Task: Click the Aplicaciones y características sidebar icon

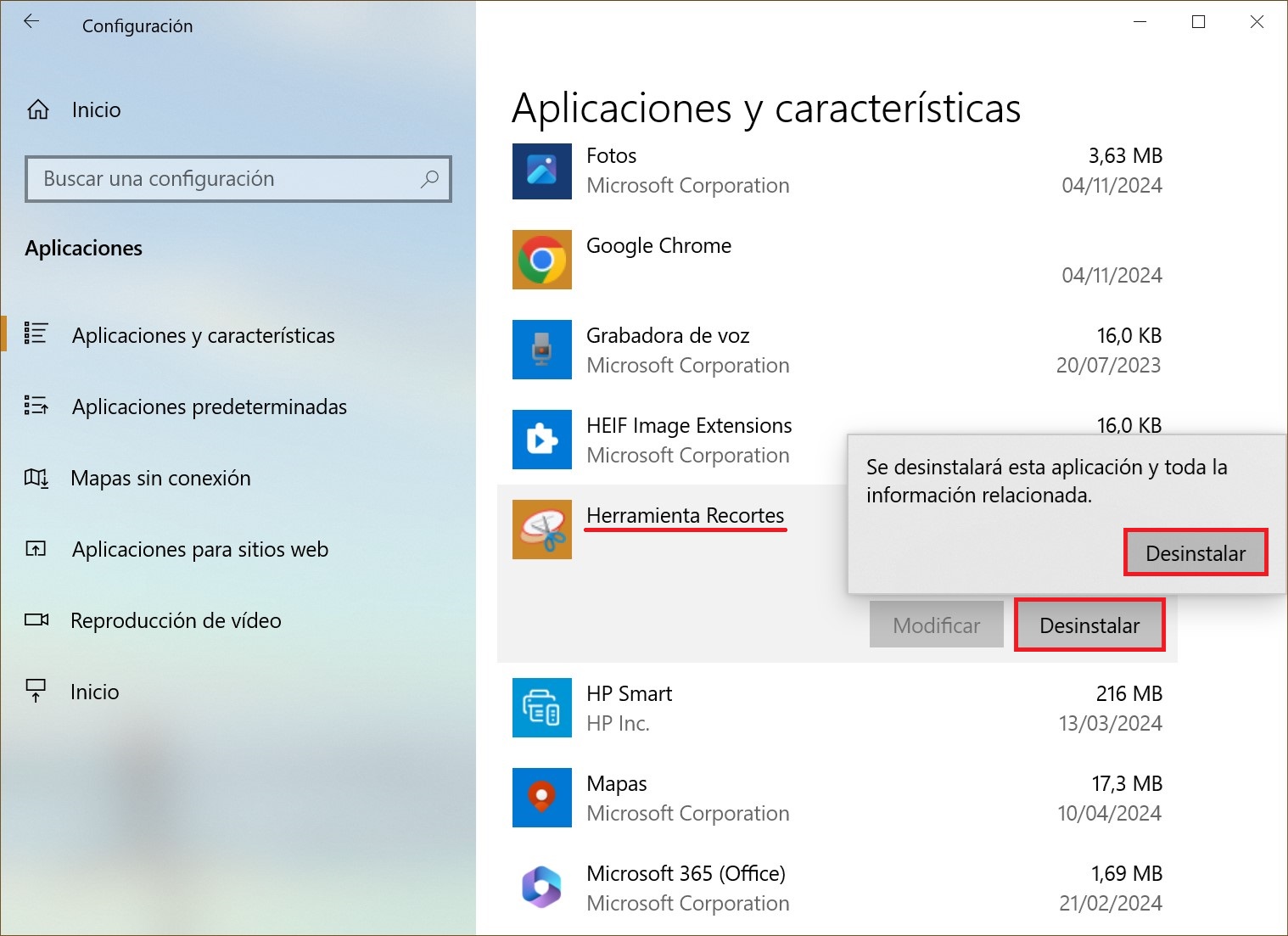Action: (x=36, y=333)
